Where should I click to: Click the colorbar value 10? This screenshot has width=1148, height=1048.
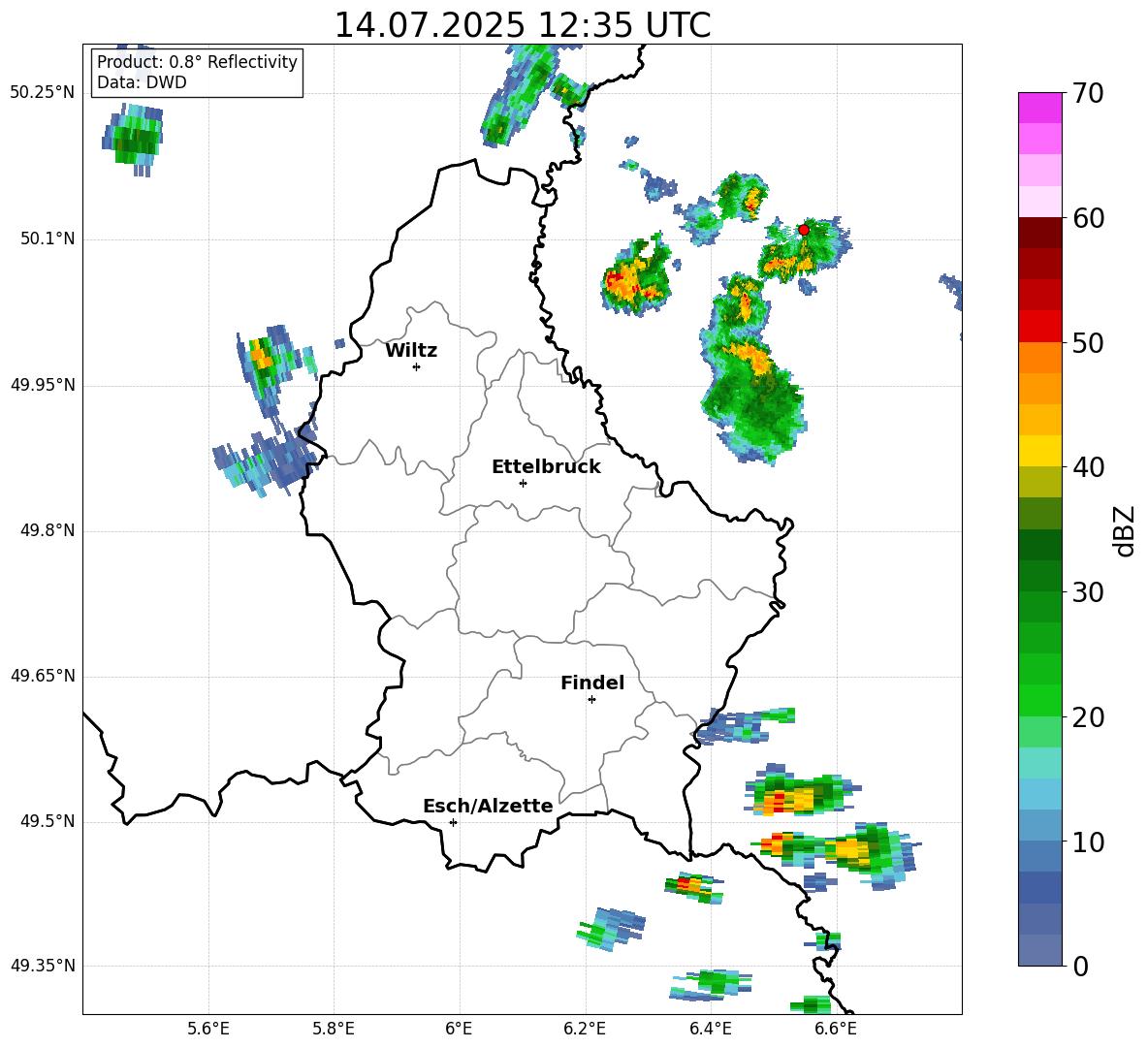1087,842
